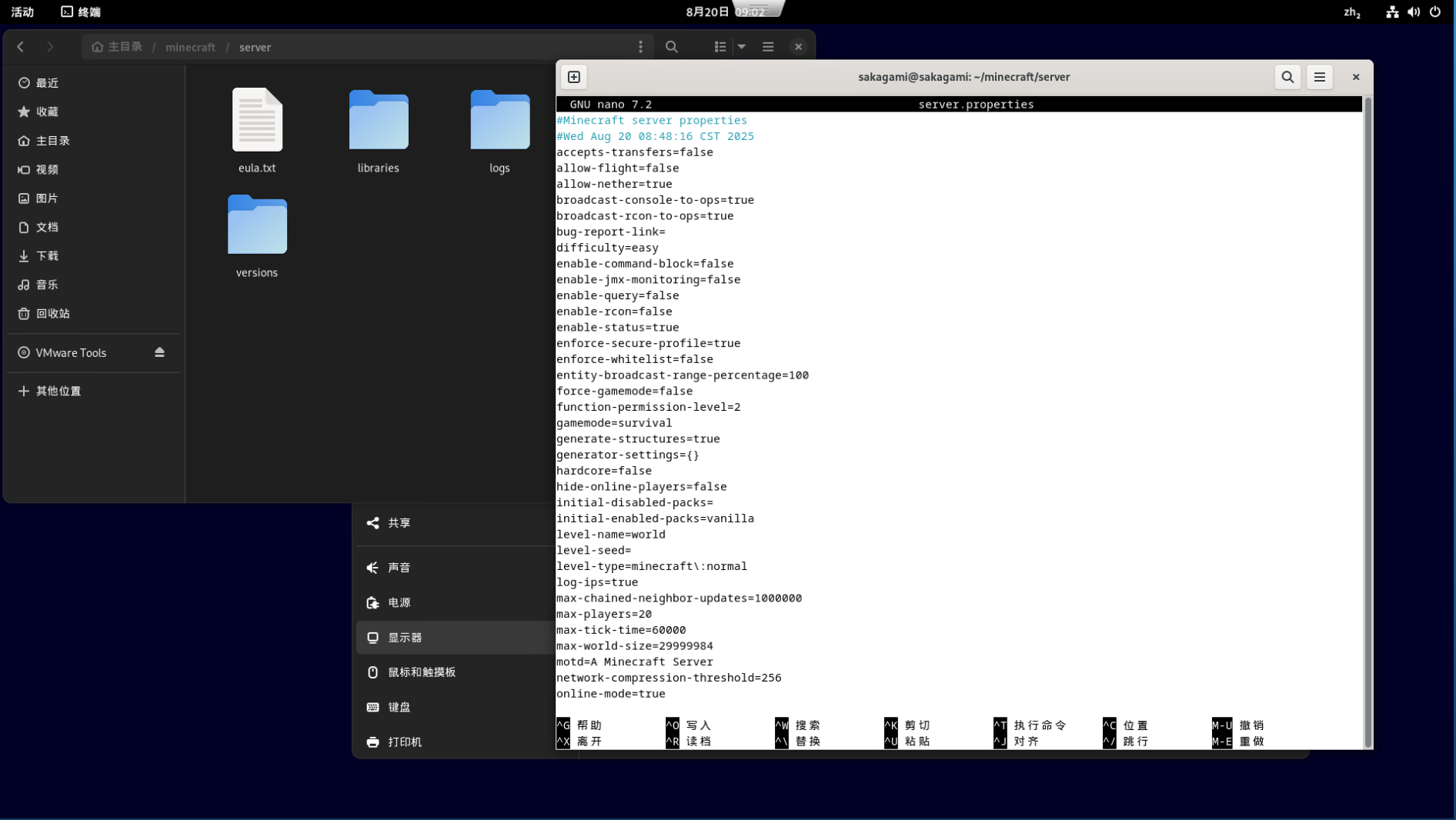This screenshot has width=1456, height=820.
Task: Toggle list view in file manager
Action: pyautogui.click(x=720, y=47)
